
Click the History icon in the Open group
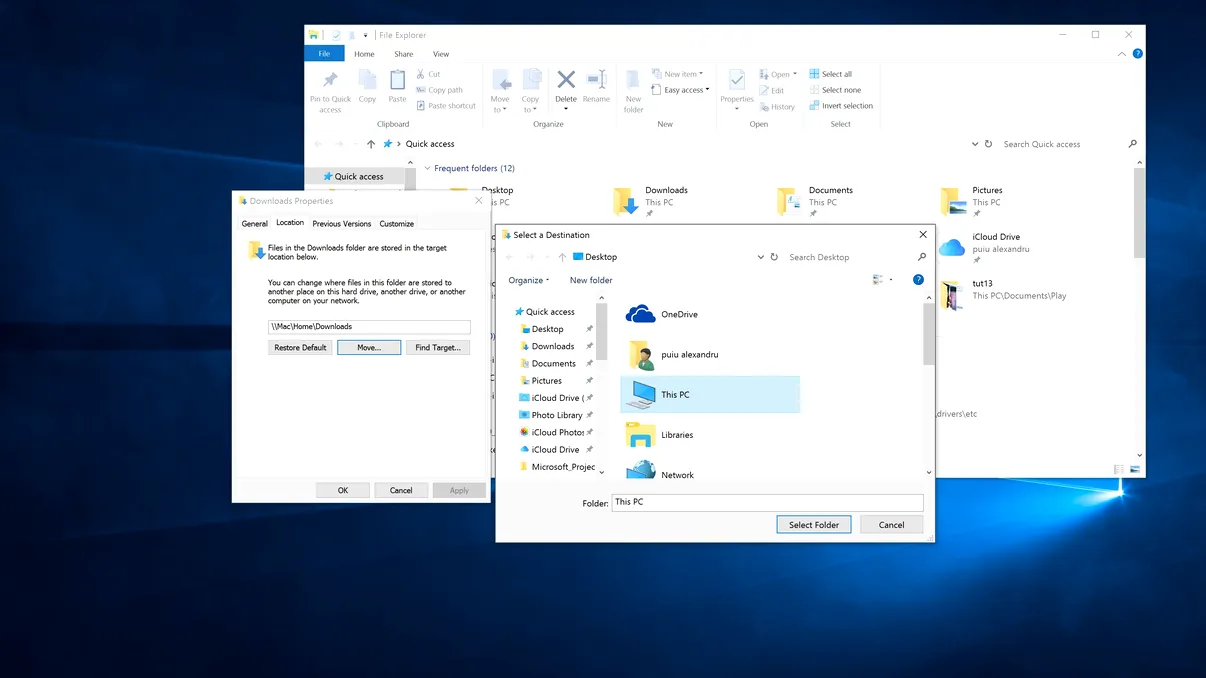click(764, 107)
